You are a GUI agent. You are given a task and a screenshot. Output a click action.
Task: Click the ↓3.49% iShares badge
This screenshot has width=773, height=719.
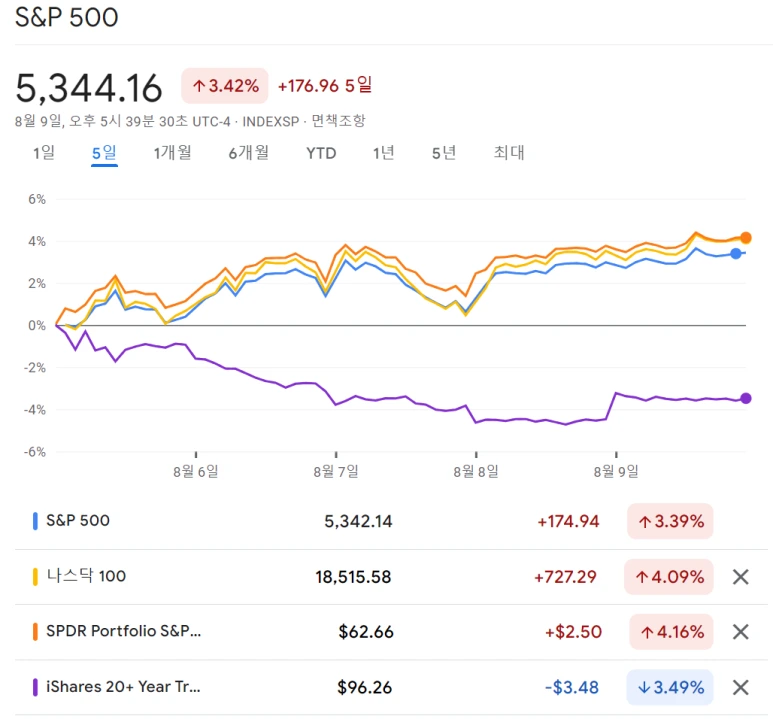670,687
